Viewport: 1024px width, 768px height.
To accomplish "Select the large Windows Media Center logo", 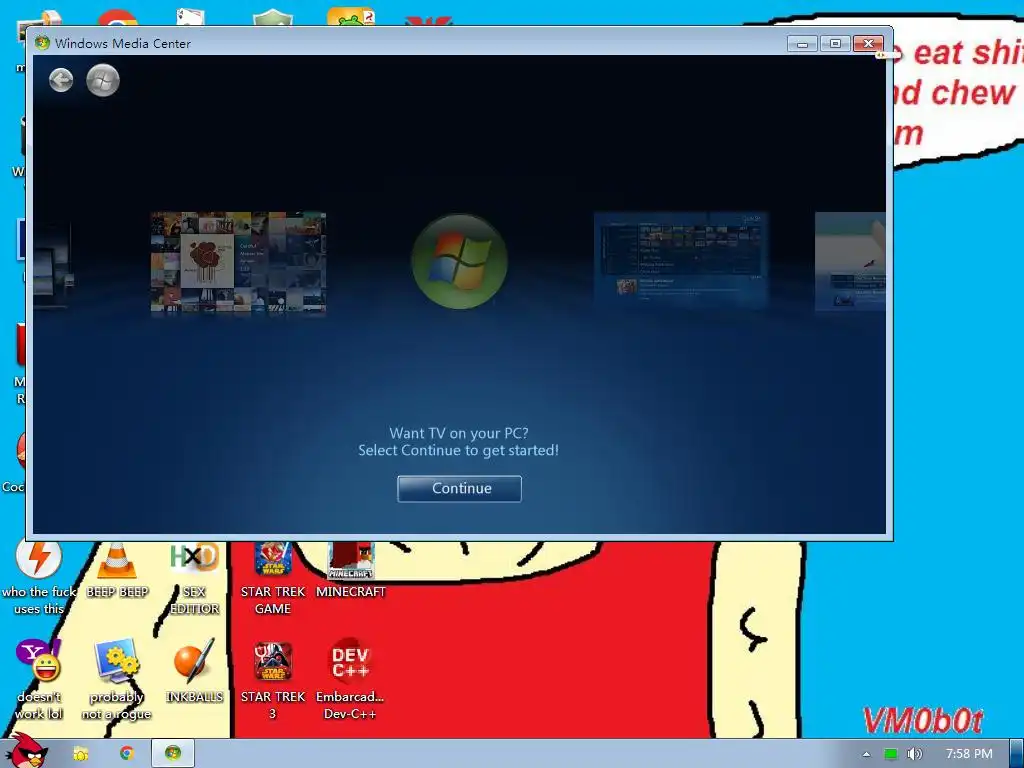I will (459, 261).
